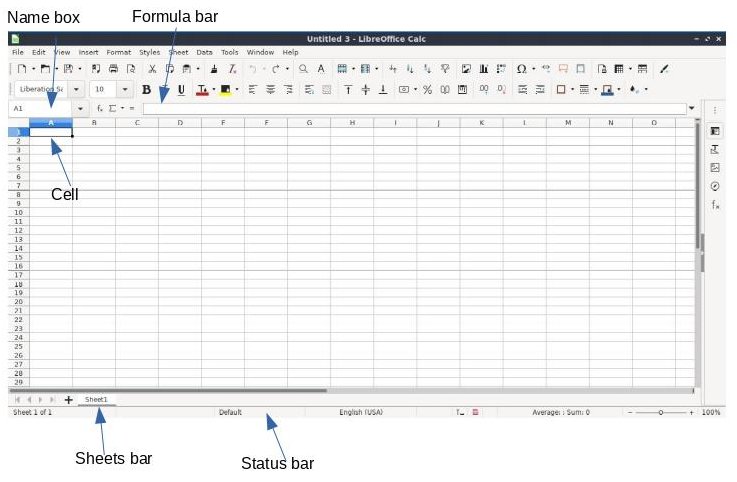Open Find and Replace magnifier icon
Image resolution: width=737 pixels, height=482 pixels.
pos(304,69)
